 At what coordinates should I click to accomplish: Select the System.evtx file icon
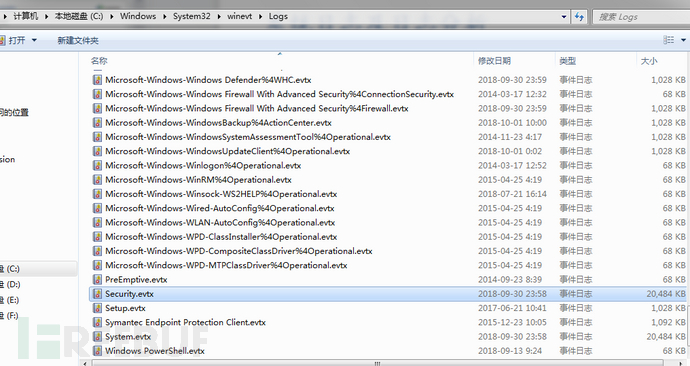[x=97, y=337]
